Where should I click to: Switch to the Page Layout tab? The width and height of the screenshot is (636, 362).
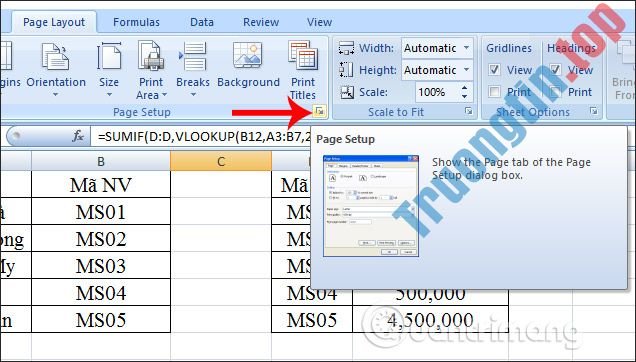click(54, 22)
